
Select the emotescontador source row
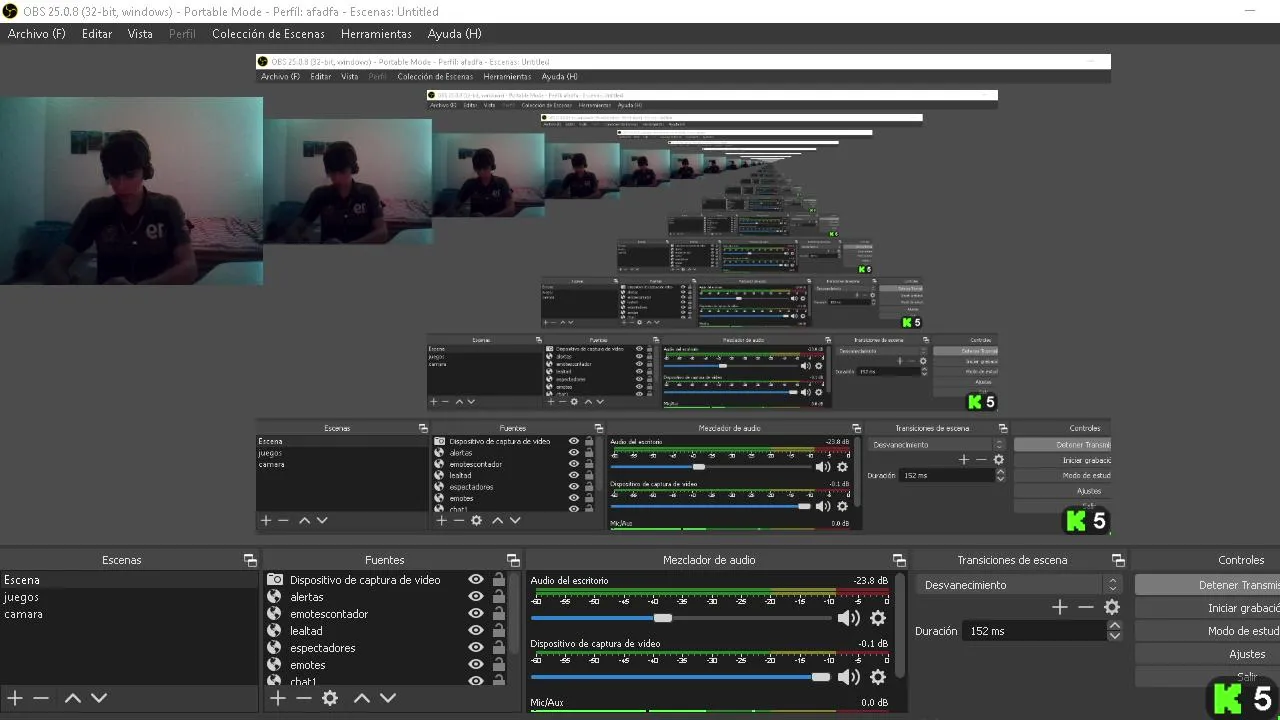pyautogui.click(x=386, y=614)
